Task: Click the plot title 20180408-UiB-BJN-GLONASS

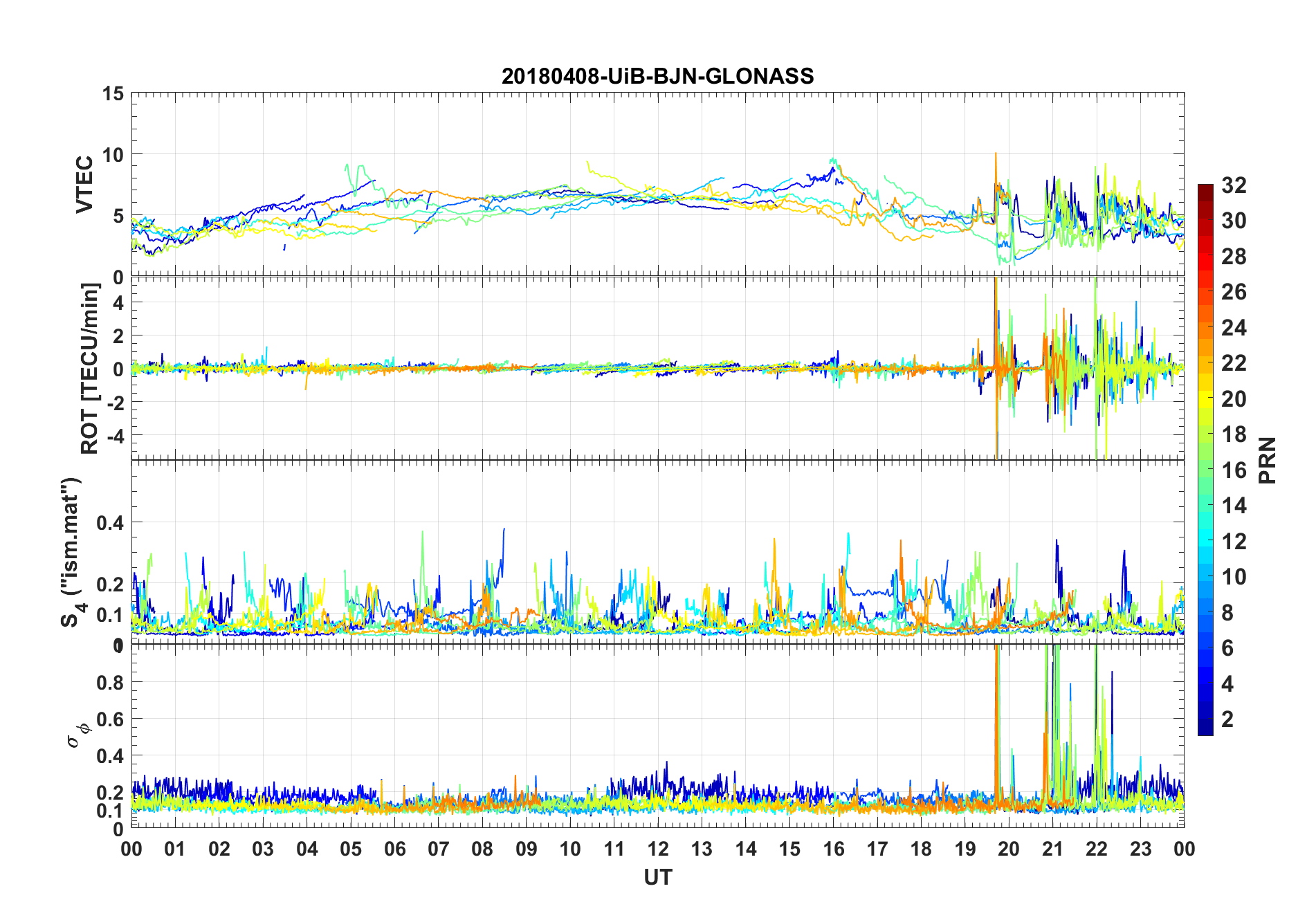Action: coord(657,76)
